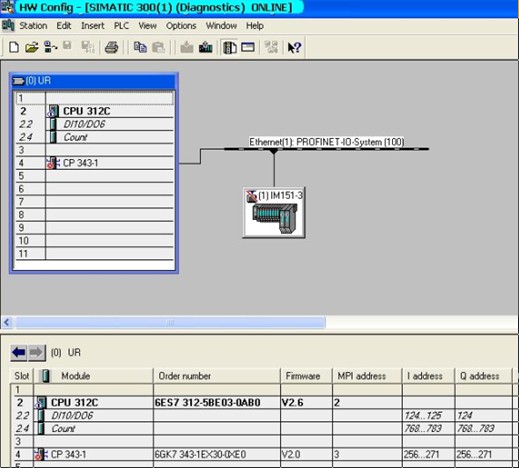Open the Station menu
Image resolution: width=519 pixels, height=468 pixels.
33,26
